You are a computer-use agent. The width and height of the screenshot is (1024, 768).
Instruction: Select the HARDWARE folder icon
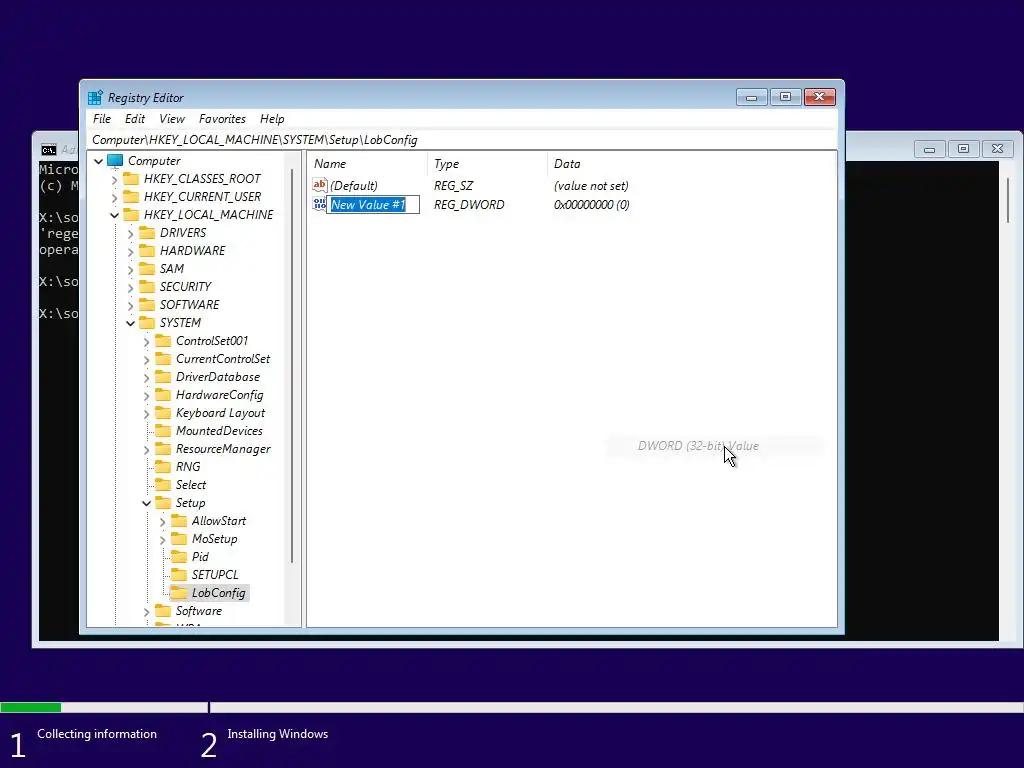(x=147, y=250)
